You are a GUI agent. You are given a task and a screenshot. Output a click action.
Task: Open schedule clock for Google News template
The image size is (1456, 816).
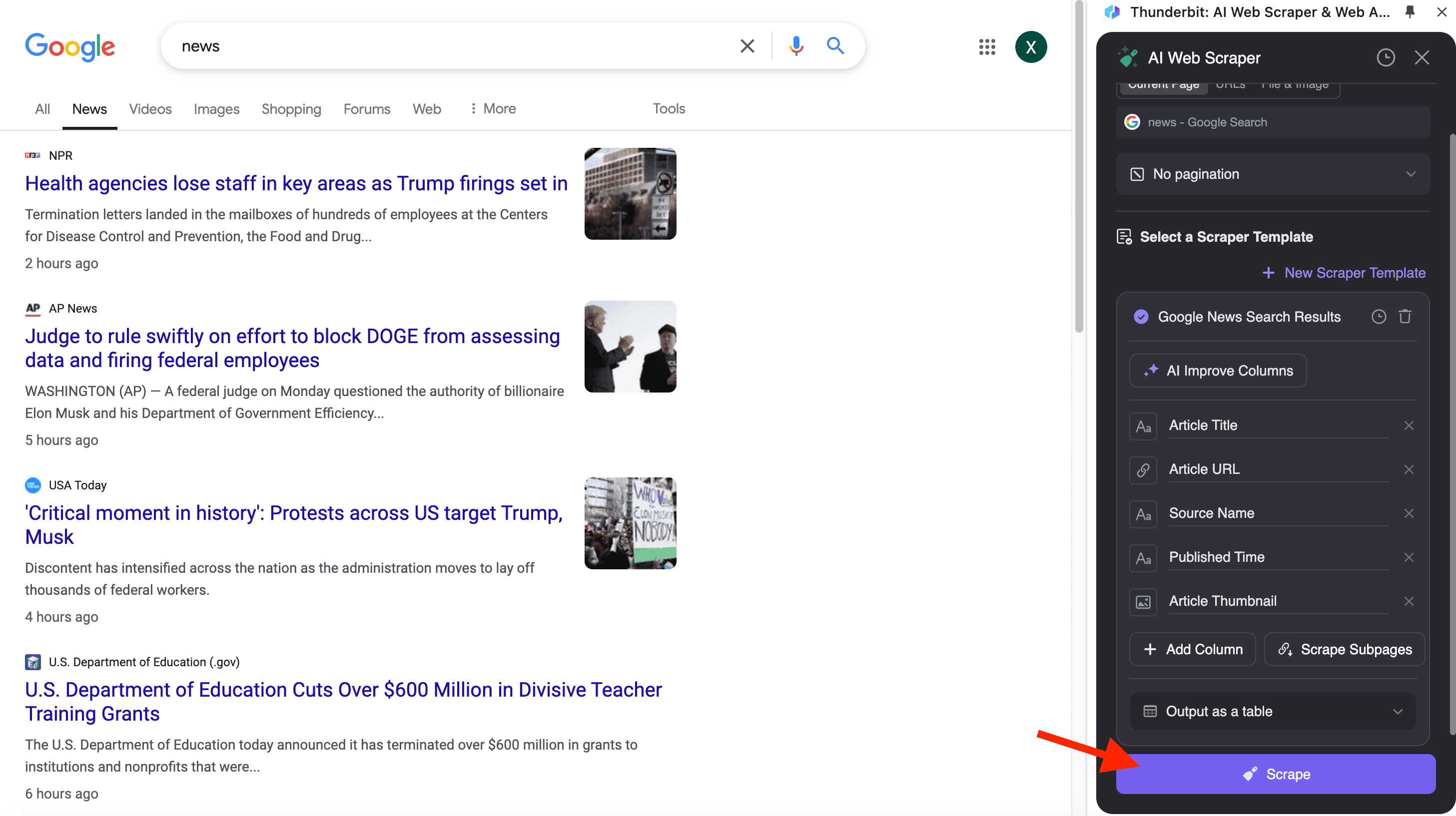[x=1379, y=317]
